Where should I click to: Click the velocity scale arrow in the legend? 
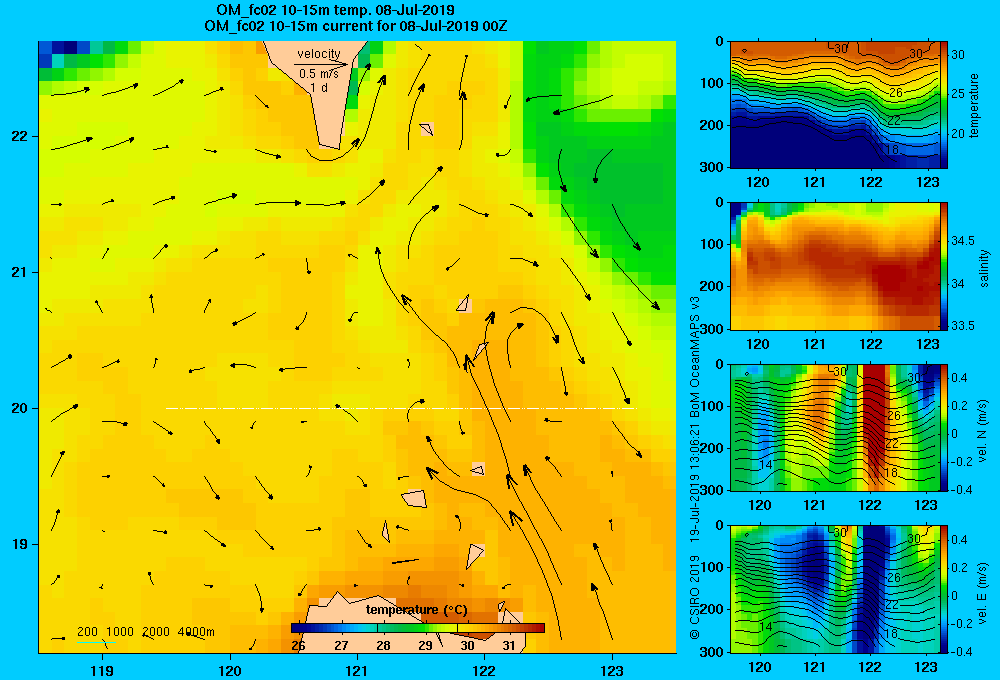coord(321,64)
